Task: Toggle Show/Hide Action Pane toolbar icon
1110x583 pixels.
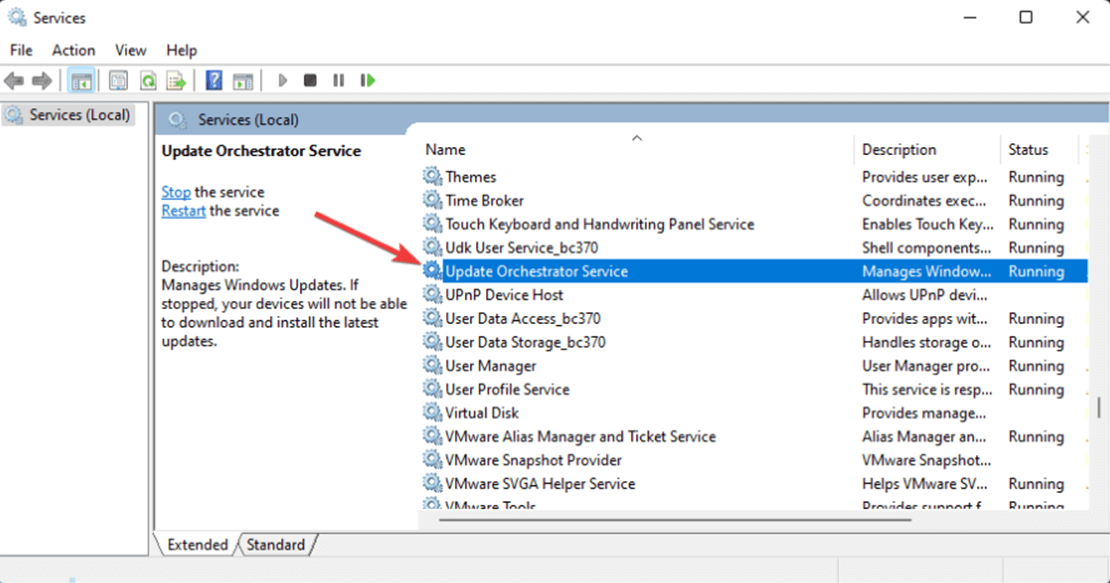Action: coord(243,81)
